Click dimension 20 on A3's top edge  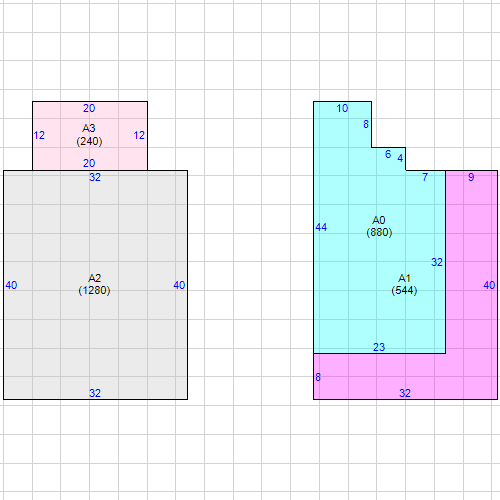click(x=89, y=108)
